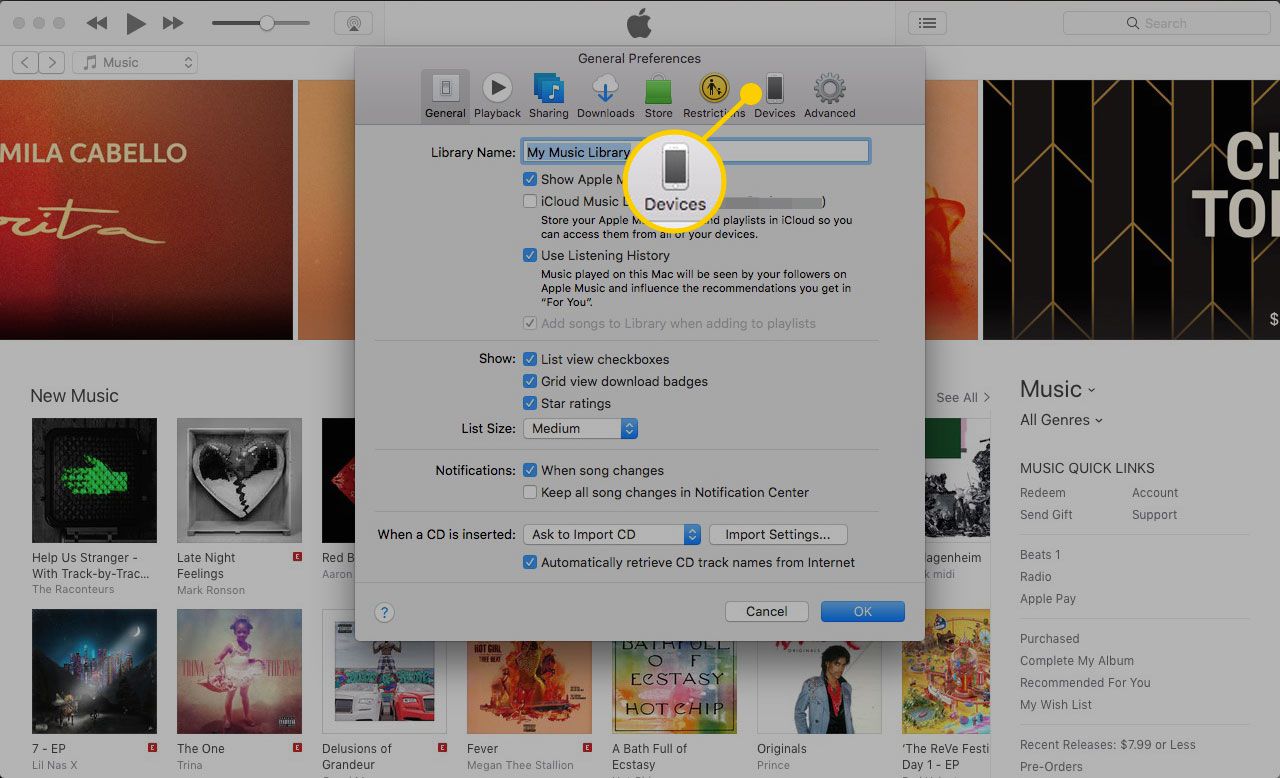
Task: Open the Playback preferences pane
Action: (497, 96)
